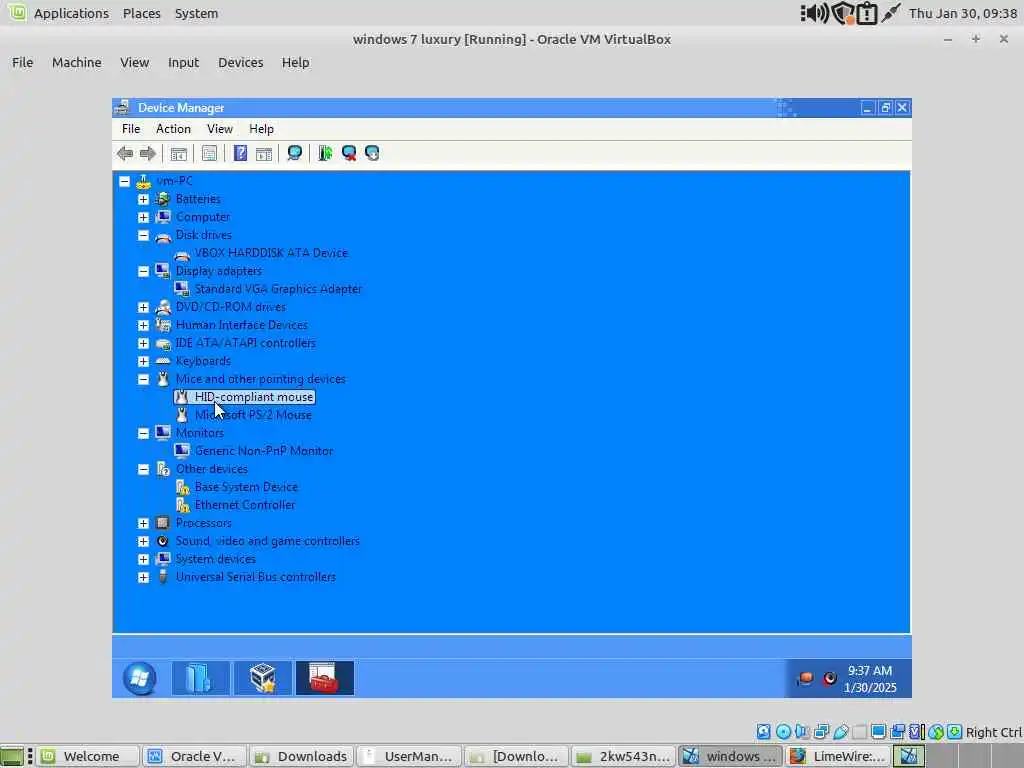This screenshot has width=1024, height=768.
Task: Switch to the LimeWire taskbar window
Action: [x=838, y=756]
